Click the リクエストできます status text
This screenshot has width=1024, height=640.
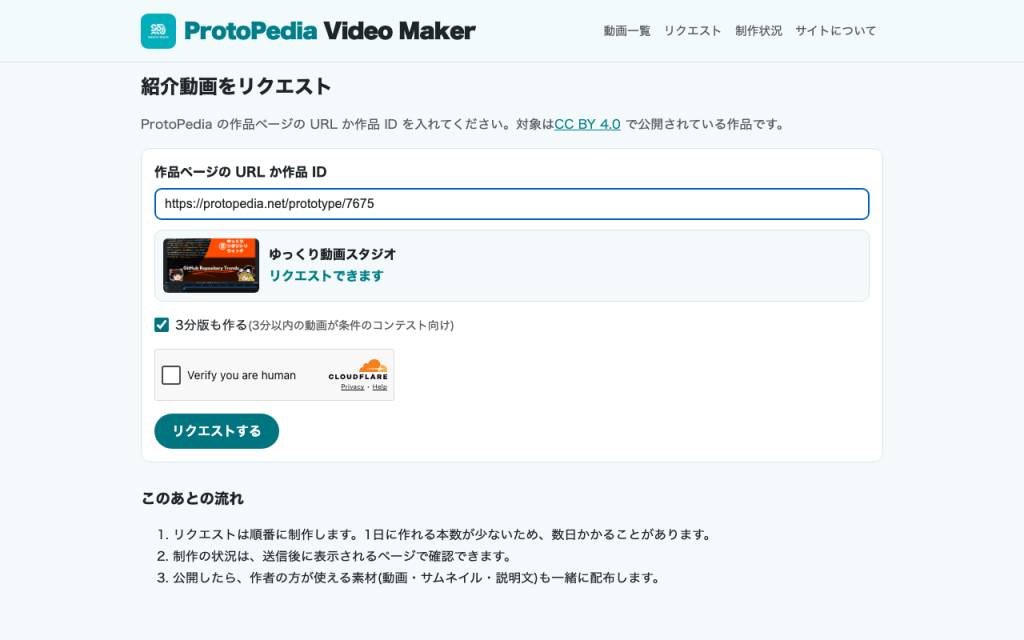(327, 276)
